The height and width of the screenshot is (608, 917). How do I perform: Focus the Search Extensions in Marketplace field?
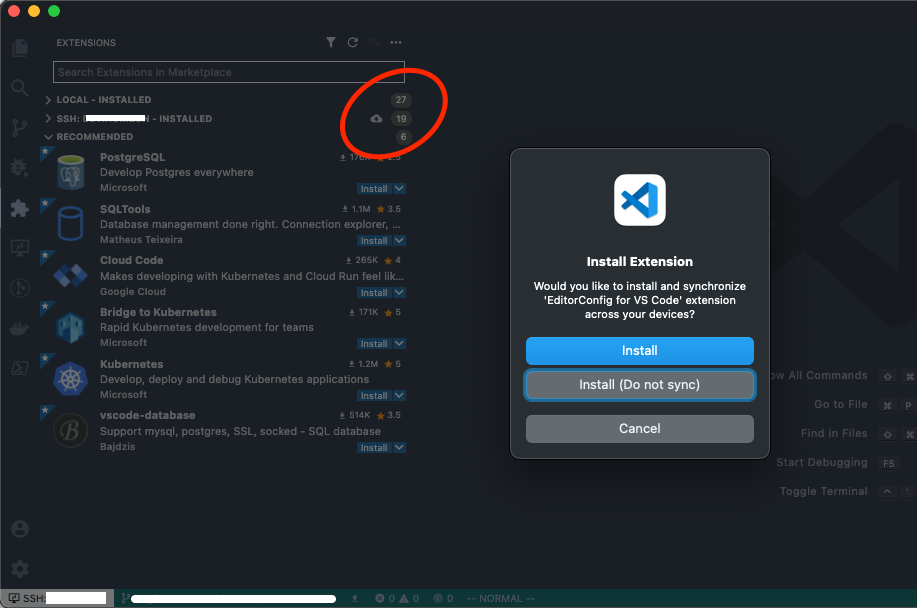click(x=229, y=72)
